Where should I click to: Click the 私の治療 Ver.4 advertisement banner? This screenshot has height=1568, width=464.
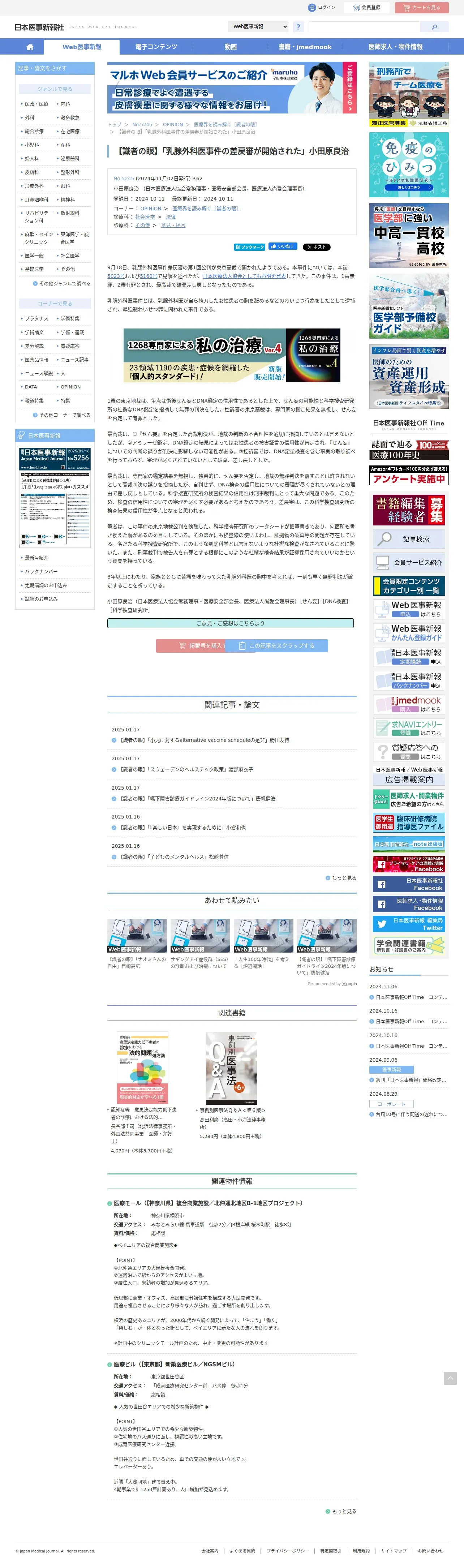pos(232,356)
